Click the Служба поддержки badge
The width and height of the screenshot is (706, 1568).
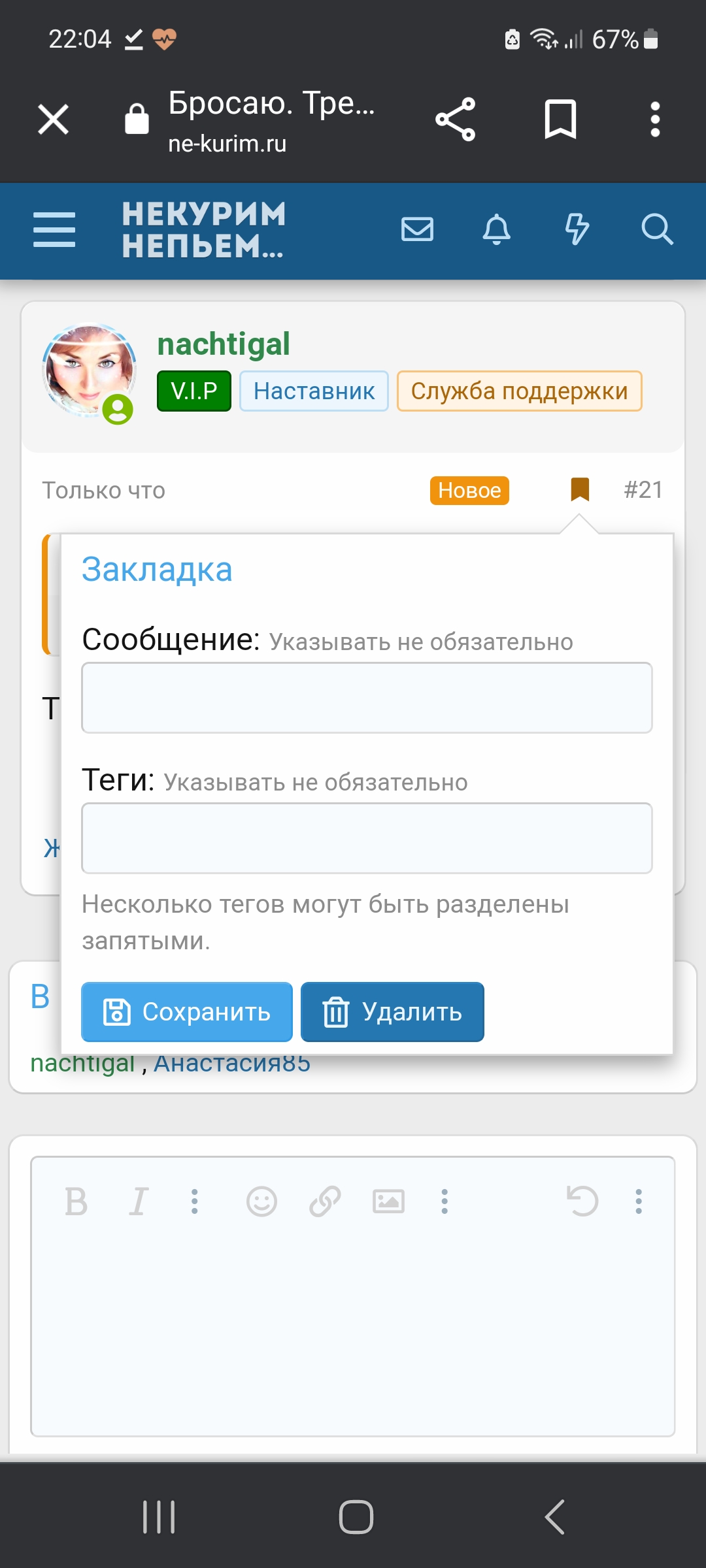click(519, 391)
